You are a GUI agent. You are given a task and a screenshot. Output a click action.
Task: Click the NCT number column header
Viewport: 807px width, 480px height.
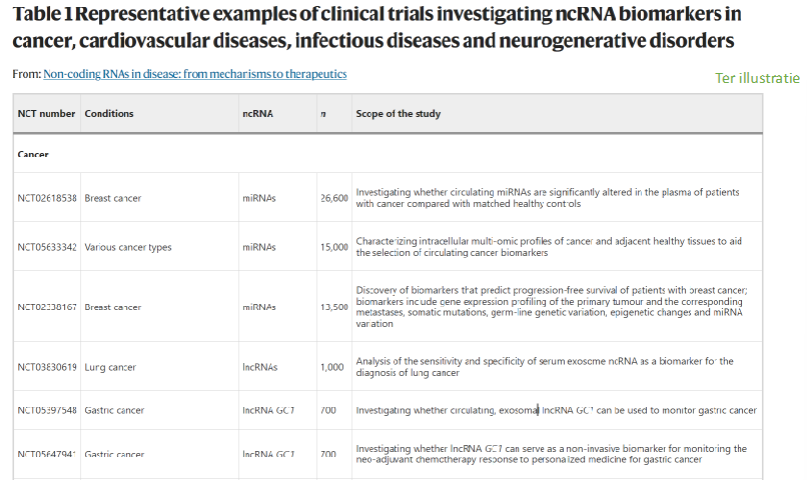coord(46,114)
